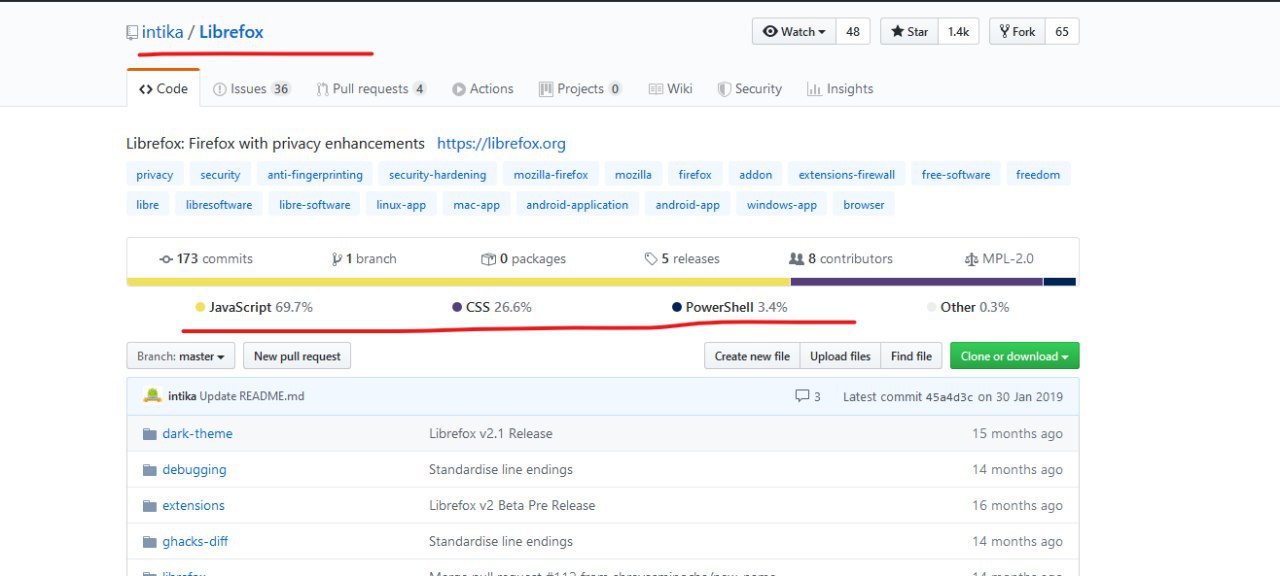Open the Insights tab
Image resolution: width=1280 pixels, height=576 pixels.
click(840, 89)
